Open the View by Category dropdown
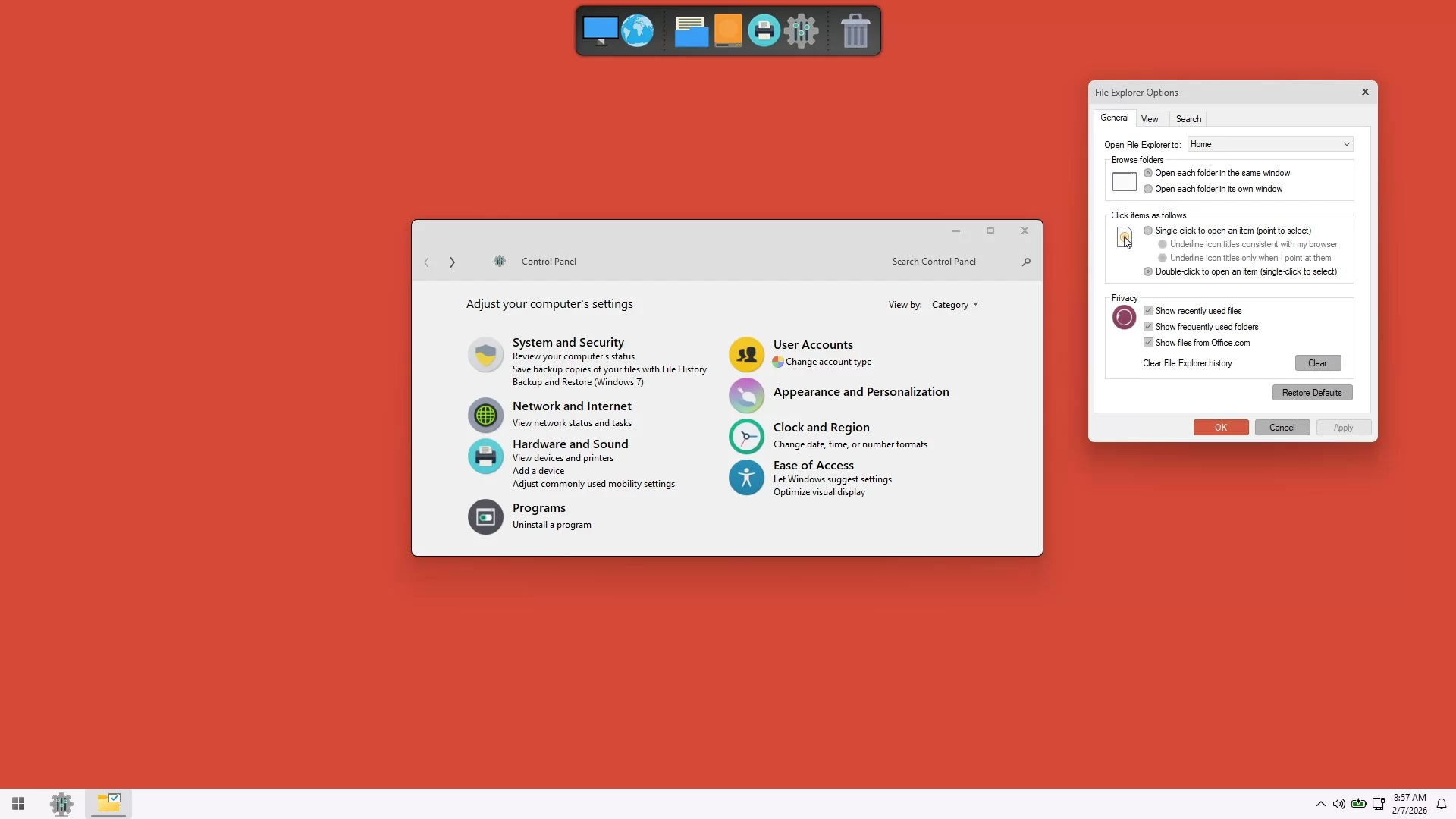The width and height of the screenshot is (1456, 819). (955, 305)
